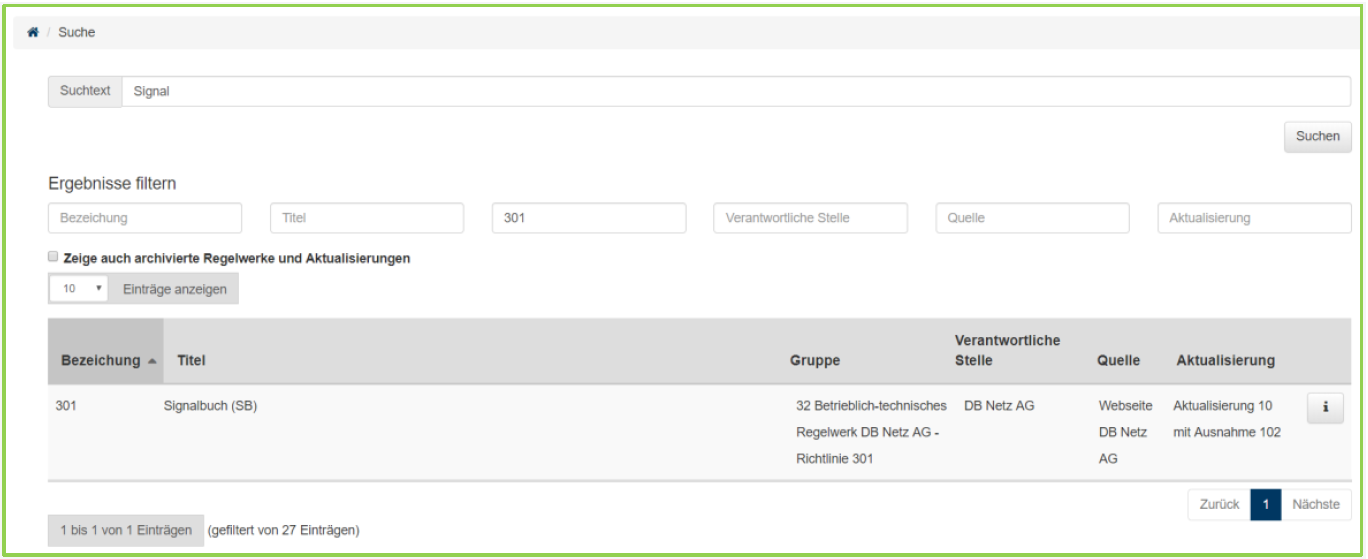
Task: Select page 1 in pagination
Action: click(x=1265, y=505)
